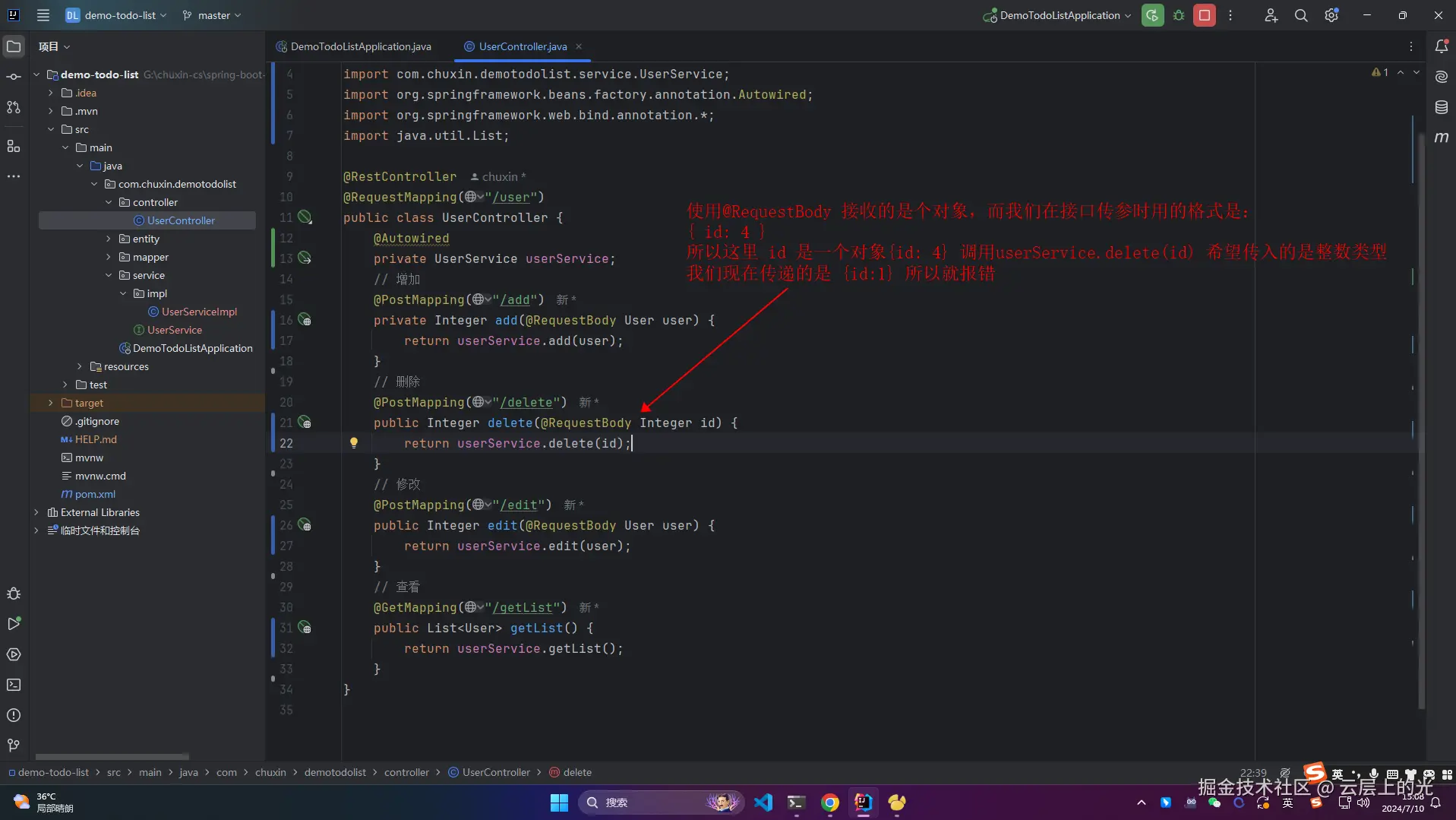Open the Debug tool window
1456x820 pixels.
click(14, 594)
